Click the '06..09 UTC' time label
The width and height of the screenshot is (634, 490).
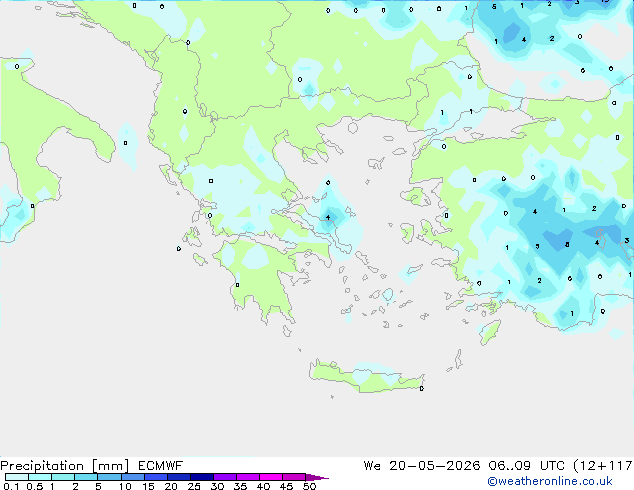click(528, 466)
